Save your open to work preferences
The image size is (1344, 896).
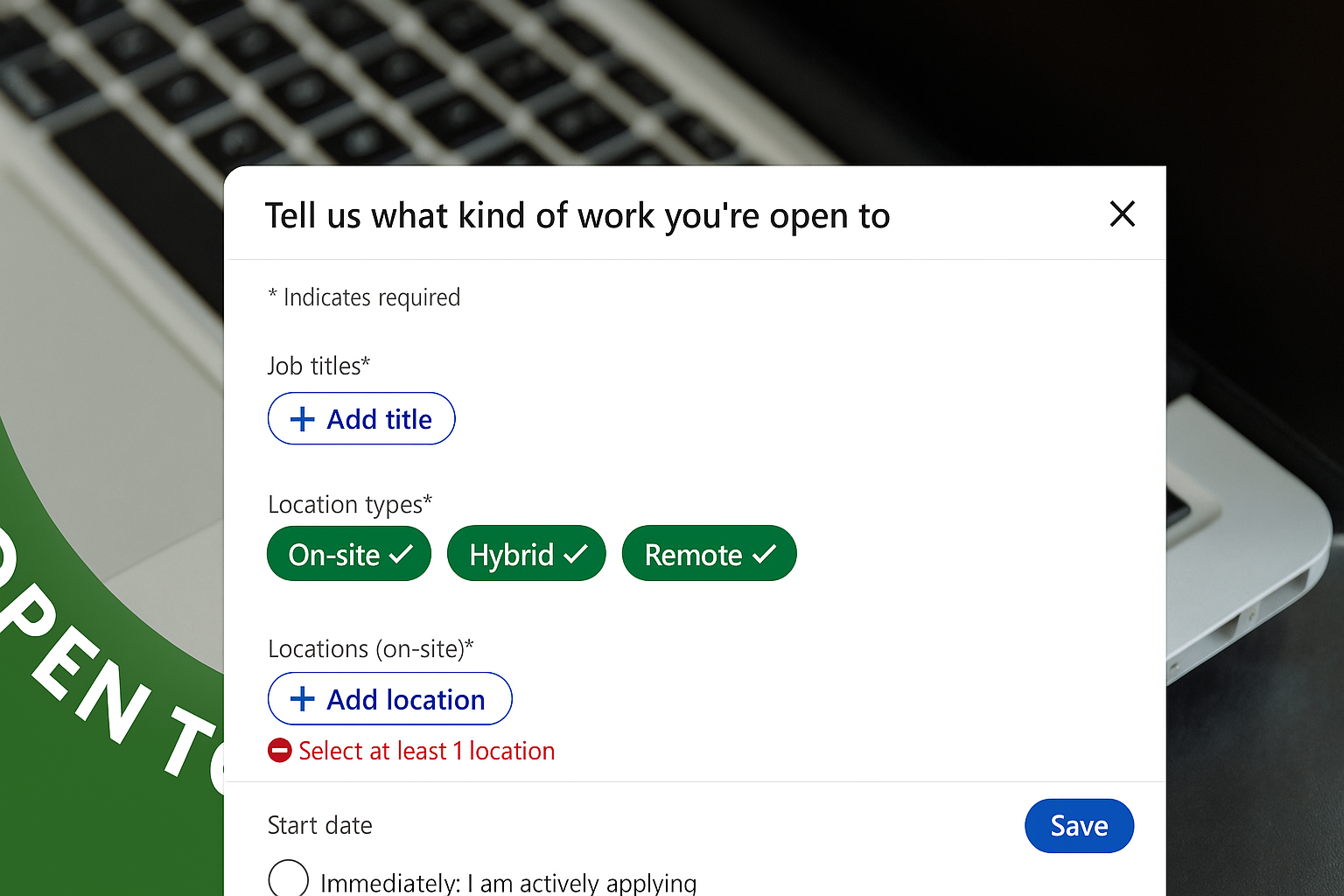click(x=1079, y=825)
